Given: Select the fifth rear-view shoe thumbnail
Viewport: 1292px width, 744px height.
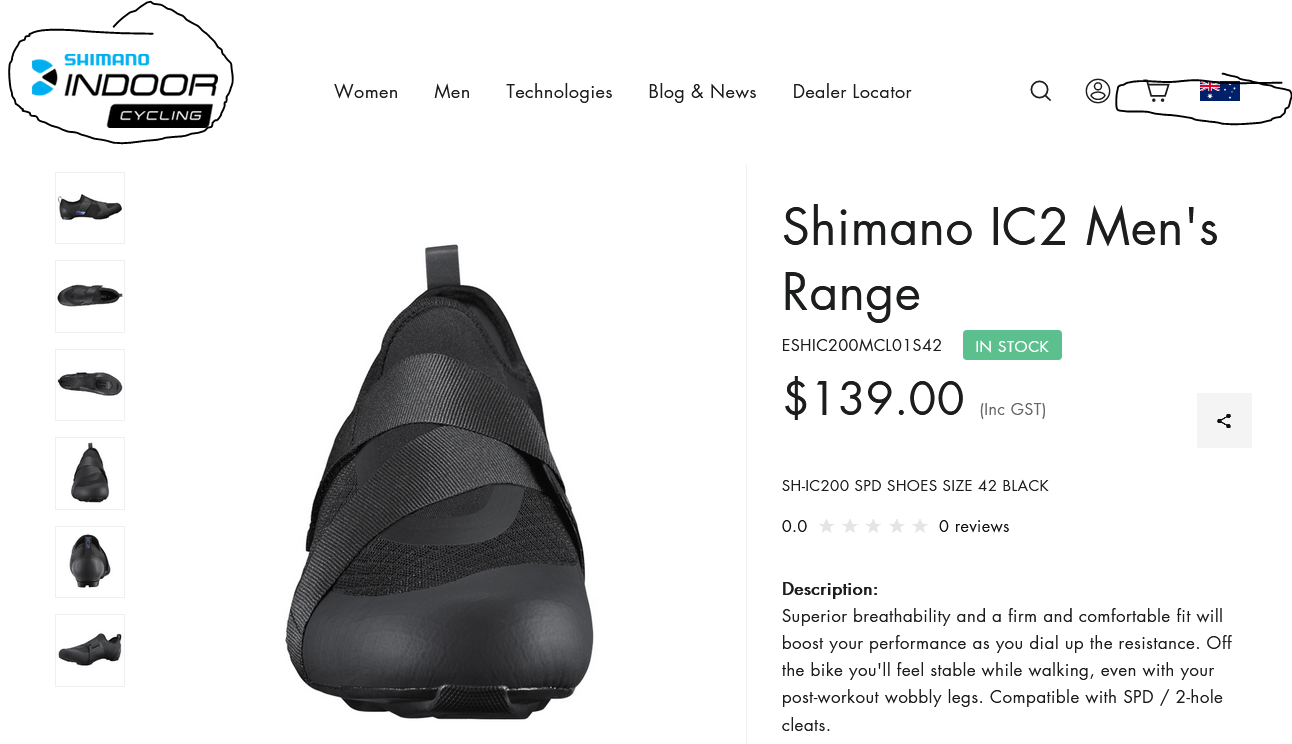Looking at the screenshot, I should point(90,561).
